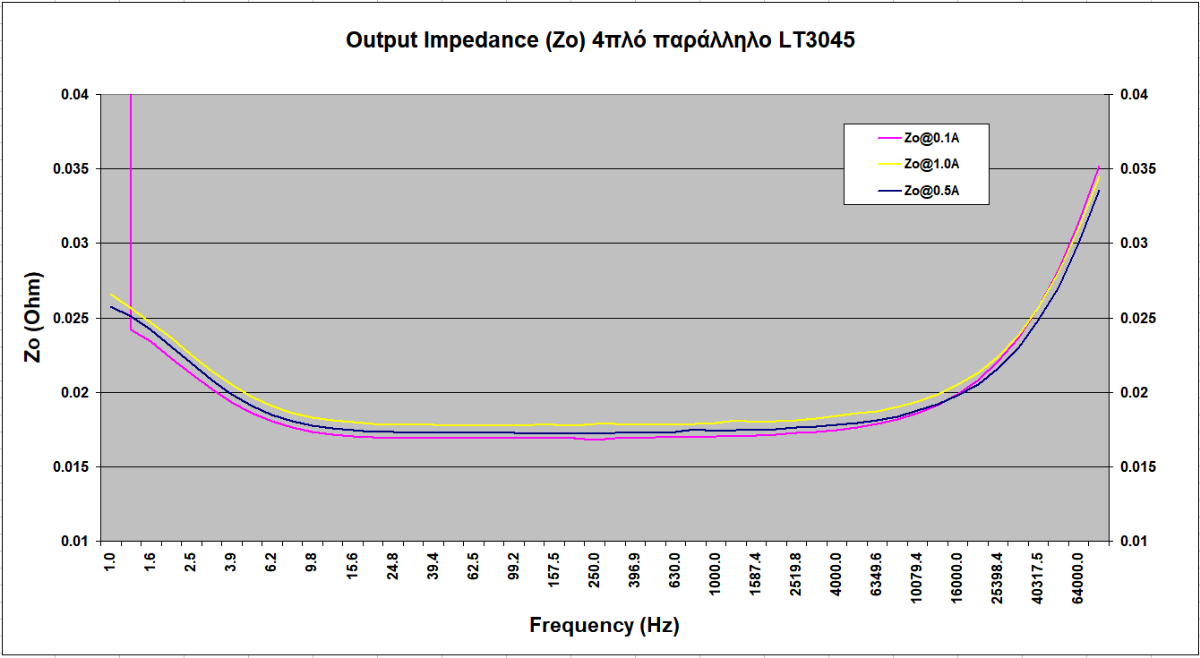Select the 'Frequency (Hz)' axis title

604,627
